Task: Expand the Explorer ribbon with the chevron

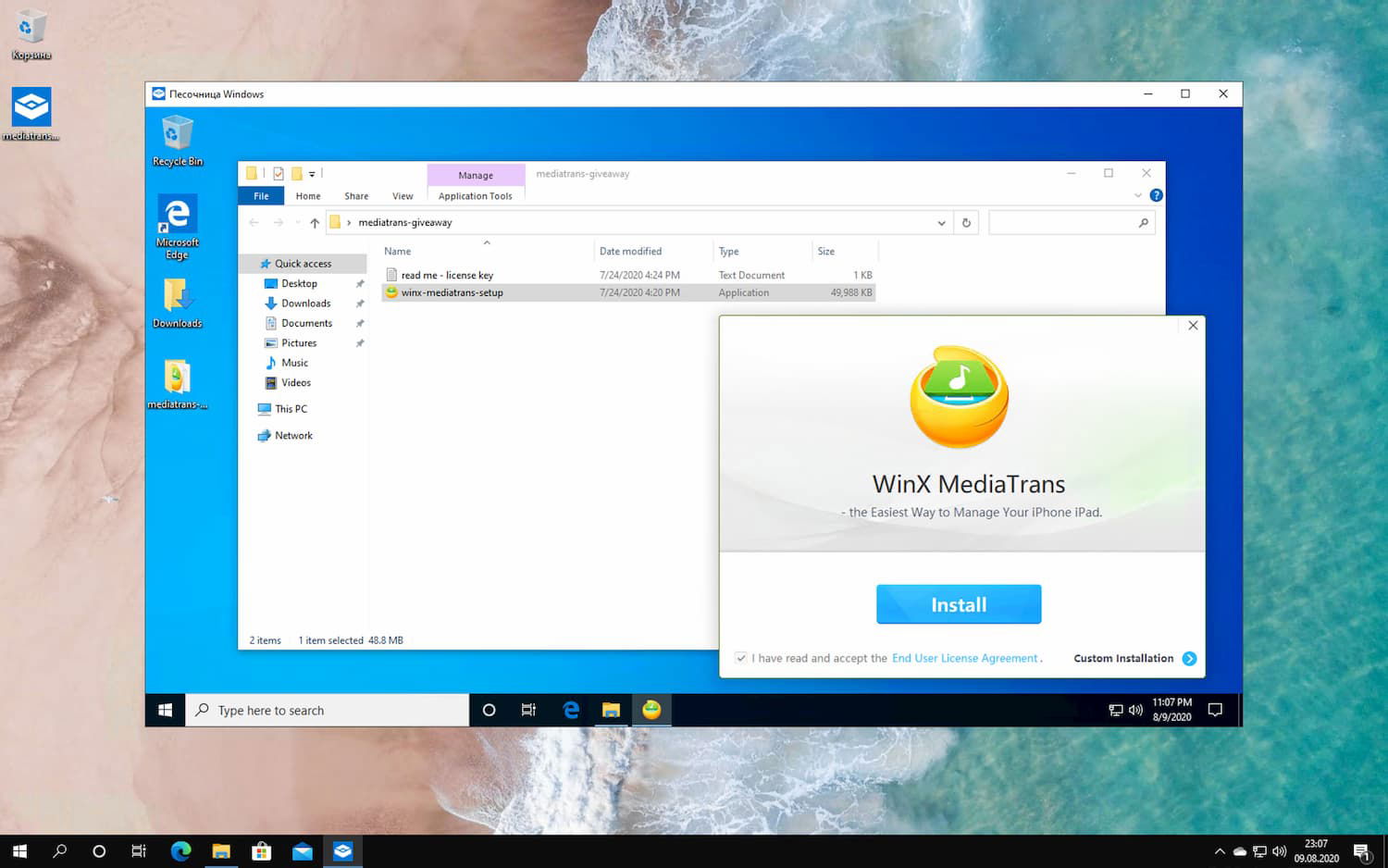Action: click(x=1138, y=195)
